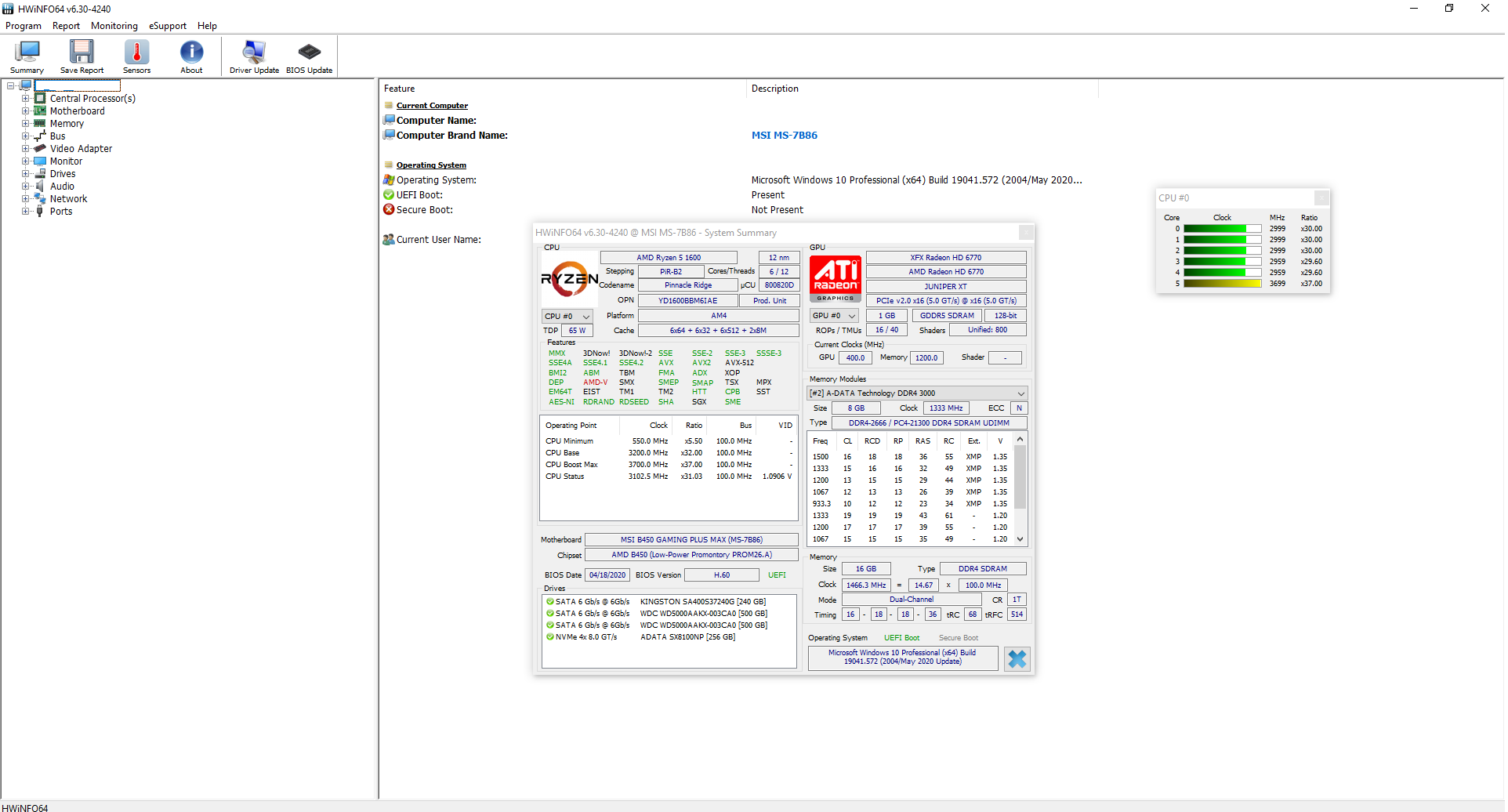Expand the Motherboard tree node
Viewport: 1508px width, 812px height.
coord(26,111)
